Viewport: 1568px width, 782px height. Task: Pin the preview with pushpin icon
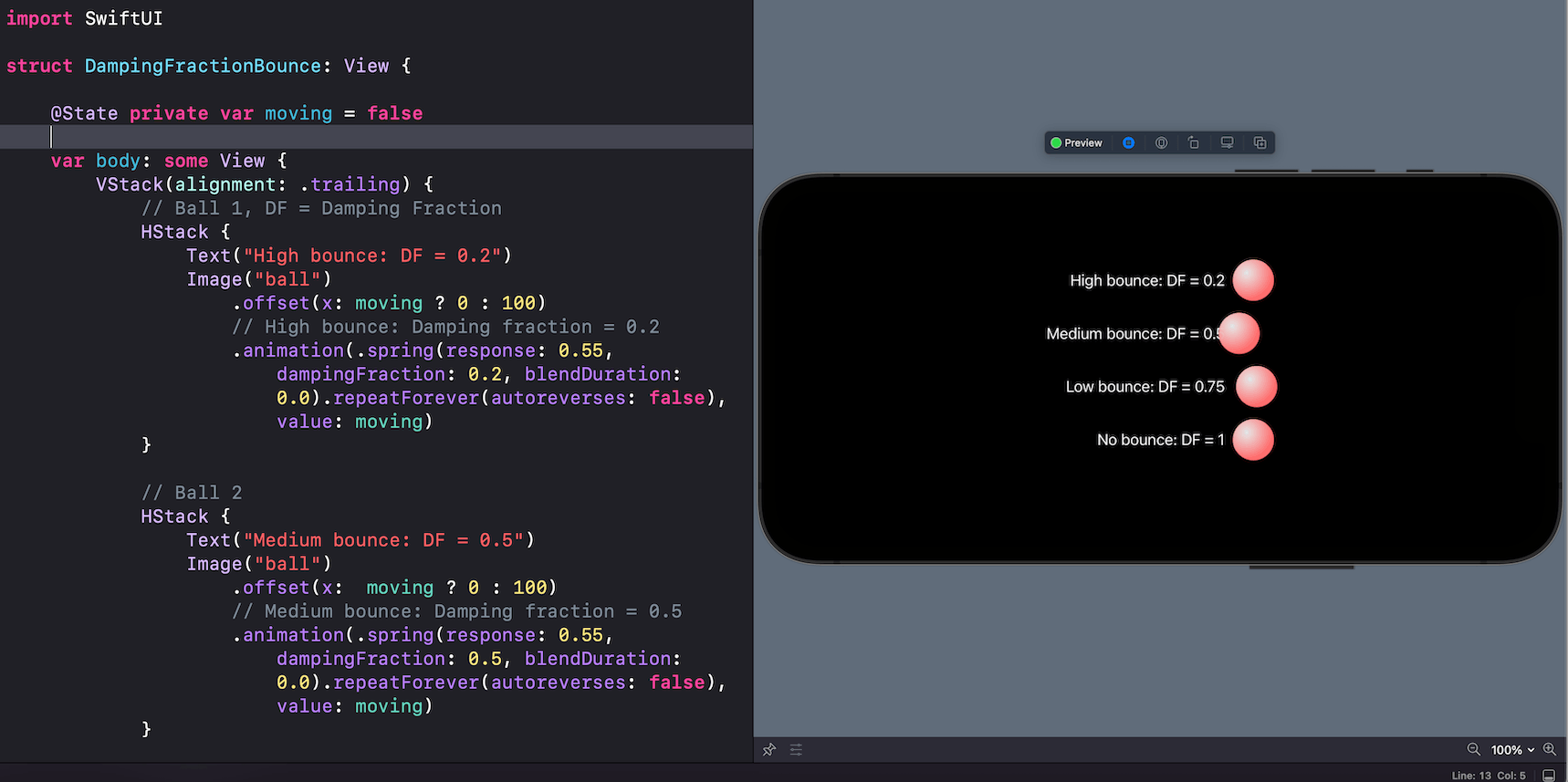[769, 750]
